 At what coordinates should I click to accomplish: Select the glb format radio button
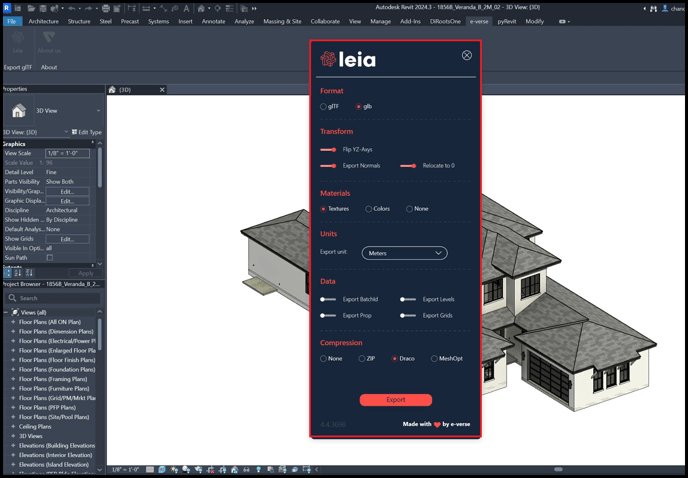click(358, 107)
